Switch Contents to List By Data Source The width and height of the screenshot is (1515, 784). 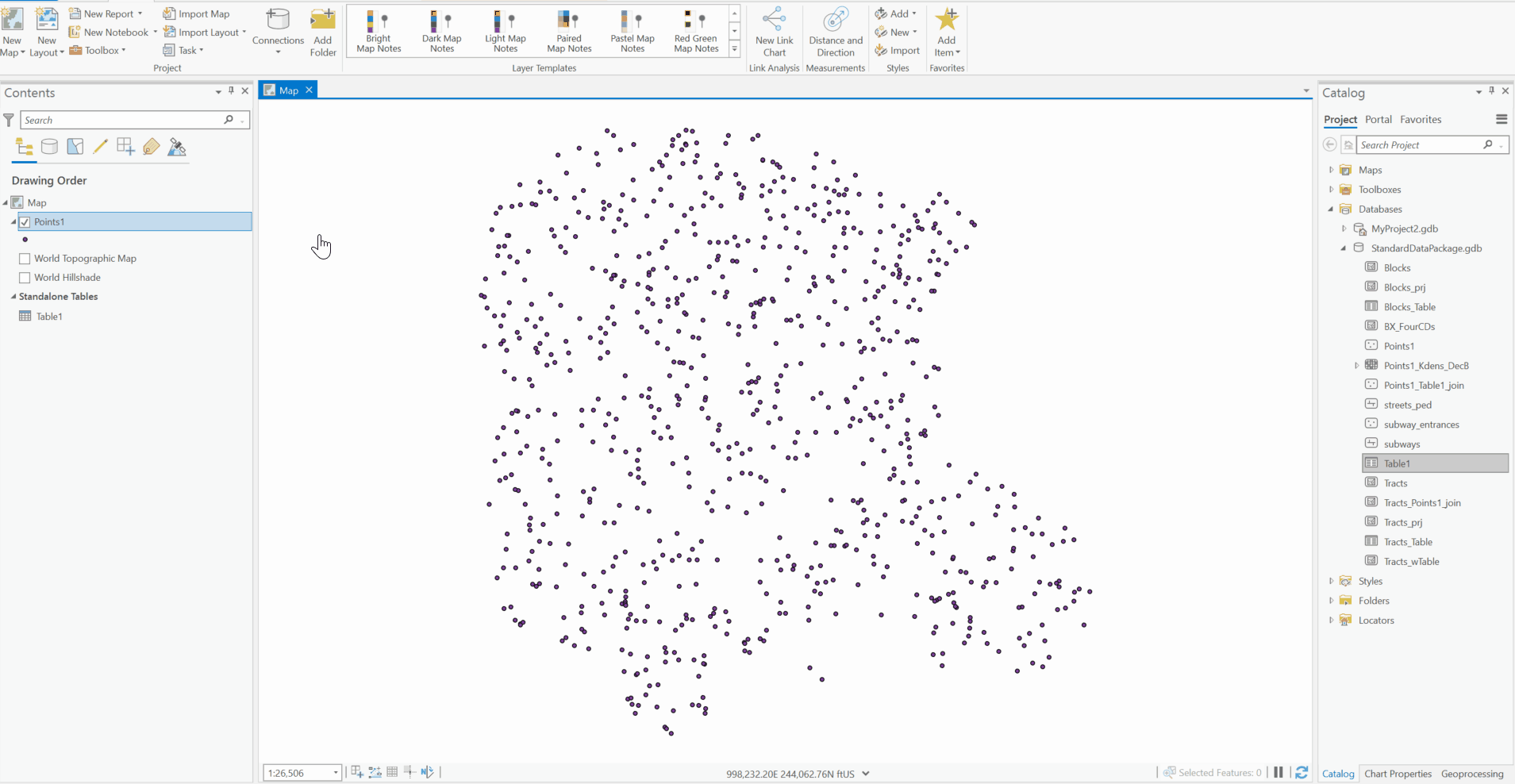point(49,147)
